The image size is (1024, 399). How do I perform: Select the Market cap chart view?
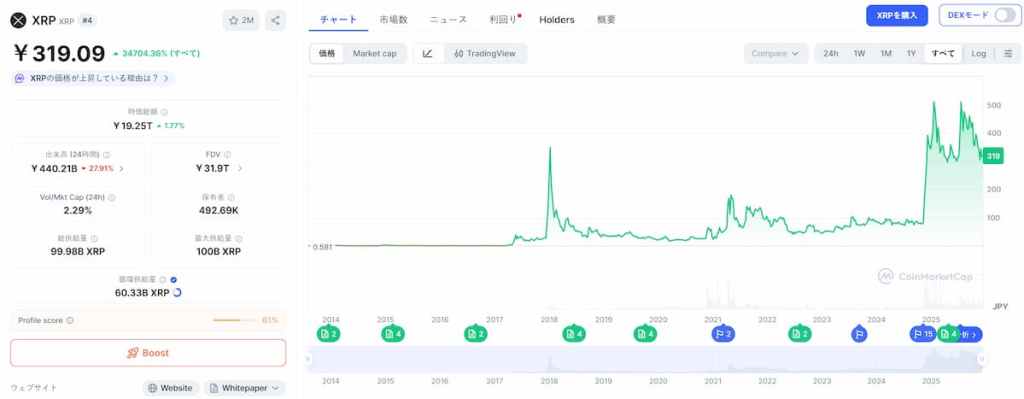click(x=375, y=54)
